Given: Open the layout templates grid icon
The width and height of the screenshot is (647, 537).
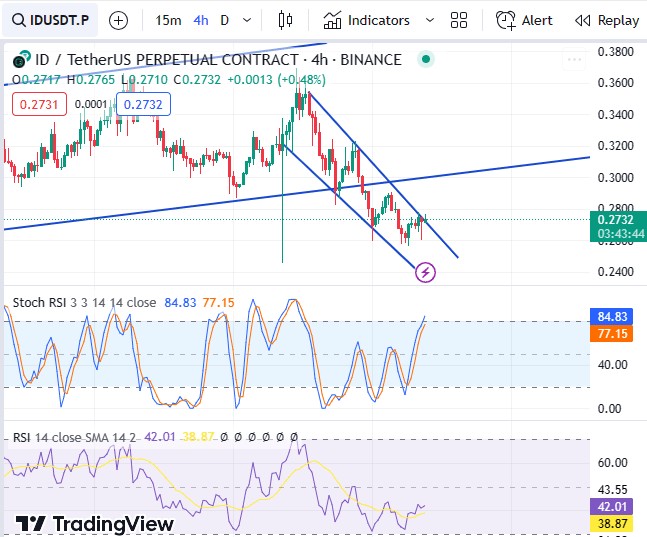Looking at the screenshot, I should pos(459,20).
